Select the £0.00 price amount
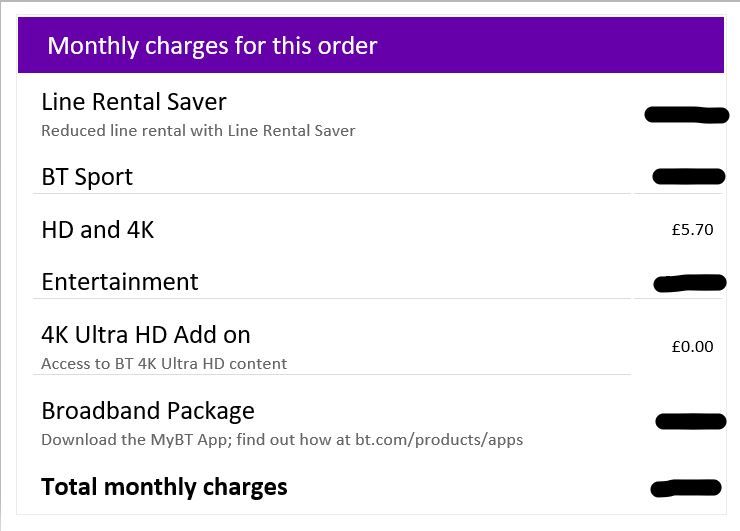740x531 pixels. (692, 347)
